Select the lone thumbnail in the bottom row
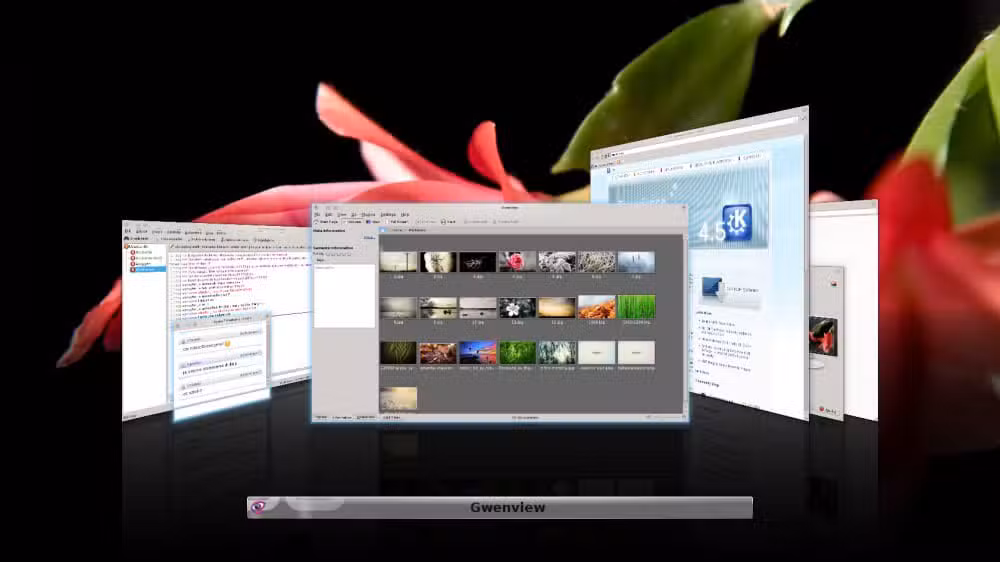This screenshot has width=1000, height=562. (398, 397)
